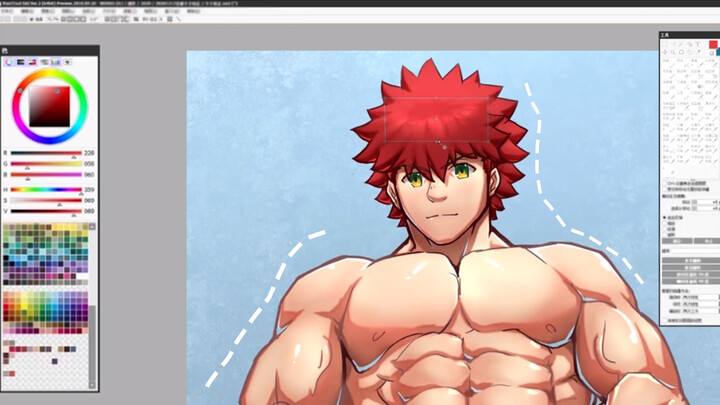This screenshot has width=720, height=405.
Task: Click the Flip Horizontal button
Action: (691, 260)
